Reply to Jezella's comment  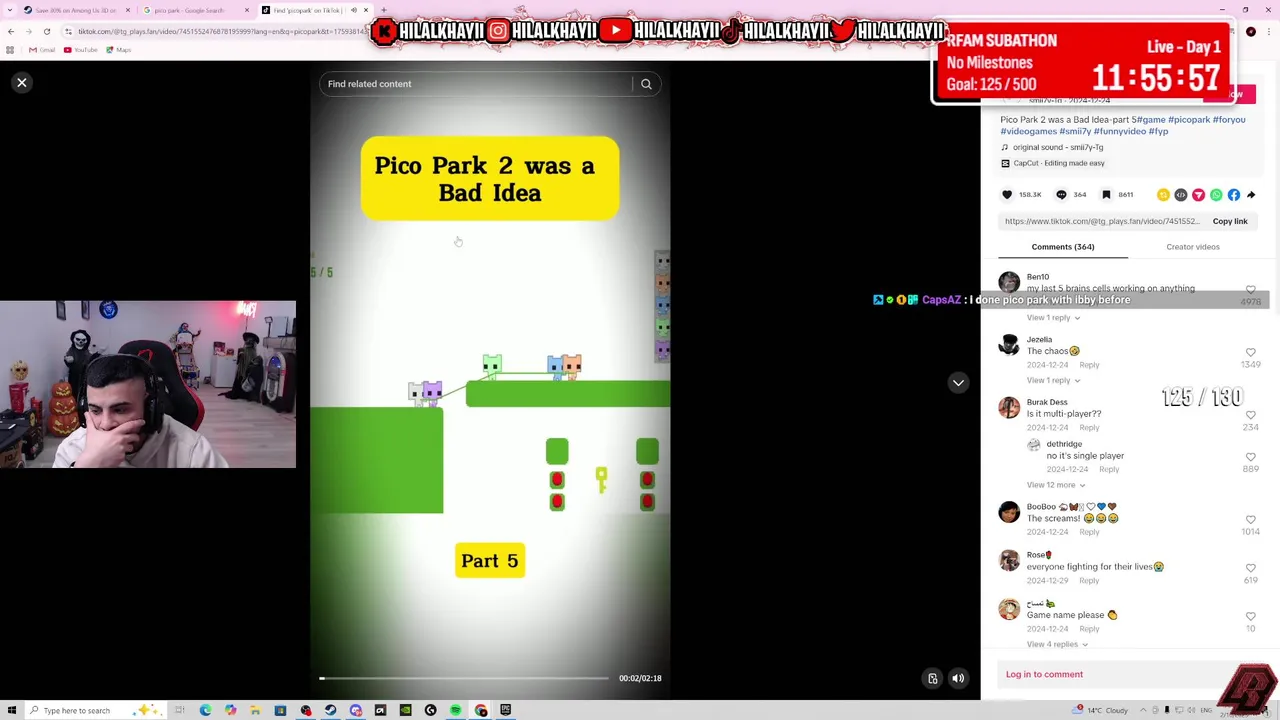(x=1089, y=365)
